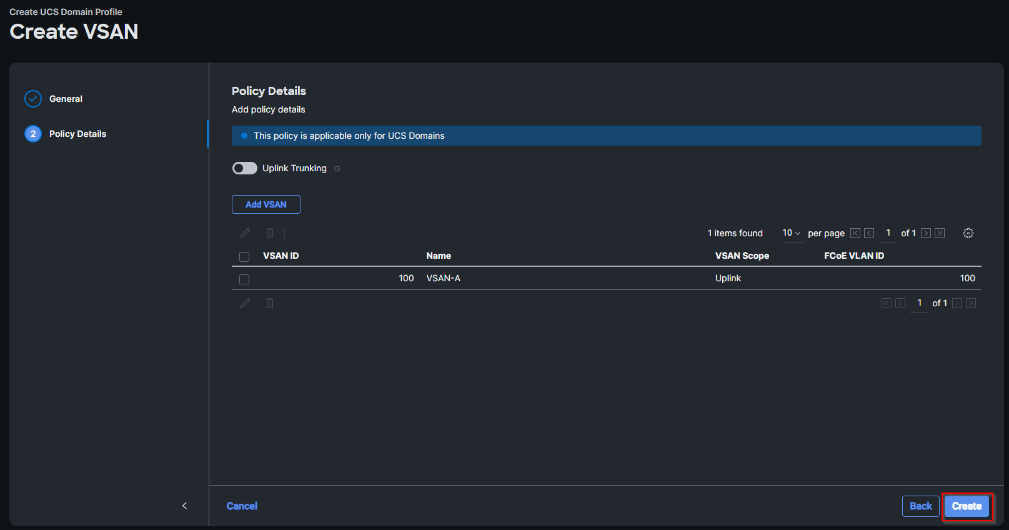Viewport: 1009px width, 530px height.
Task: Open the items per page dropdown
Action: click(791, 233)
